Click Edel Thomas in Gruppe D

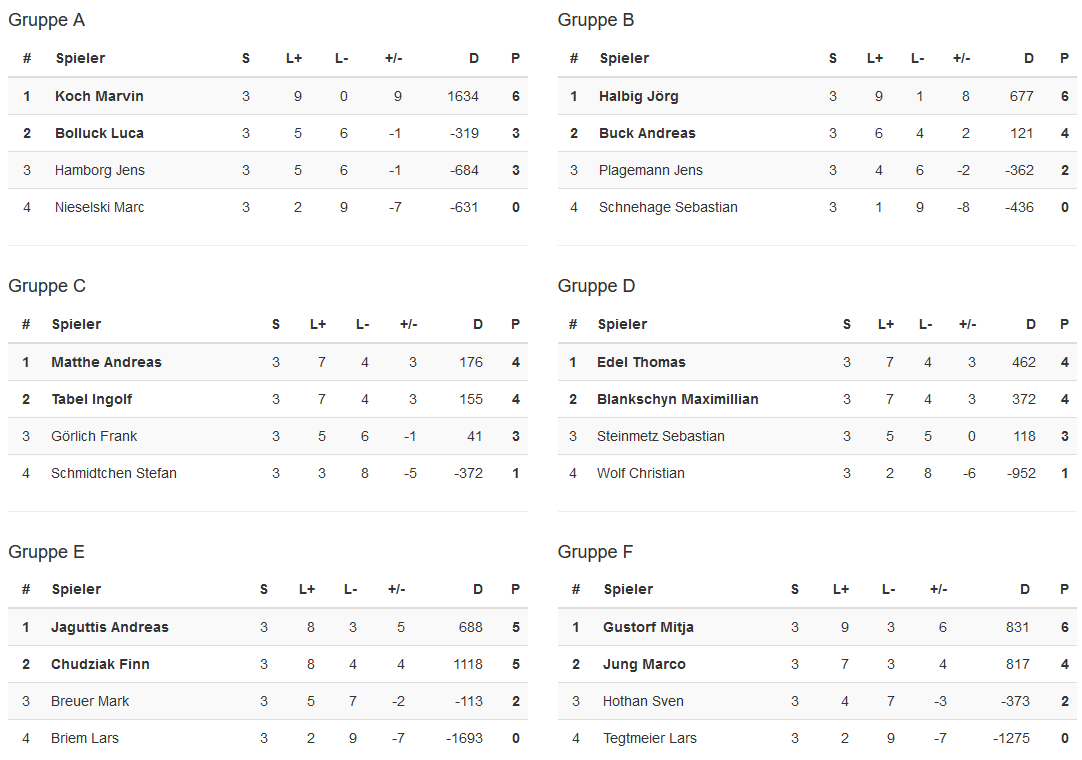click(641, 363)
